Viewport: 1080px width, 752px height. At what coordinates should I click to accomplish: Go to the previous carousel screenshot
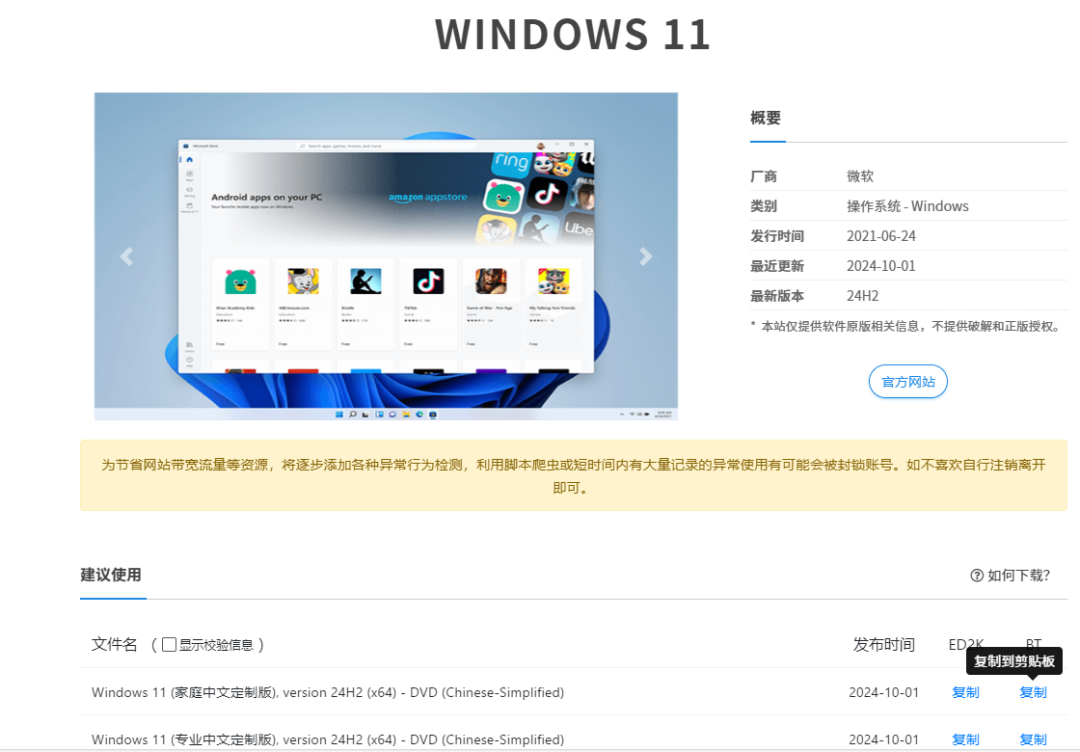point(127,257)
